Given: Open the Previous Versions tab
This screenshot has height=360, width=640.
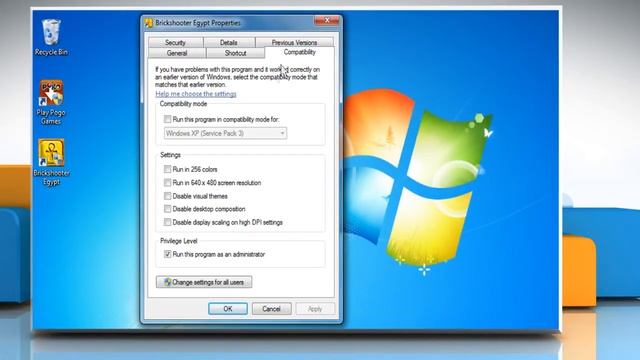Looking at the screenshot, I should click(294, 42).
